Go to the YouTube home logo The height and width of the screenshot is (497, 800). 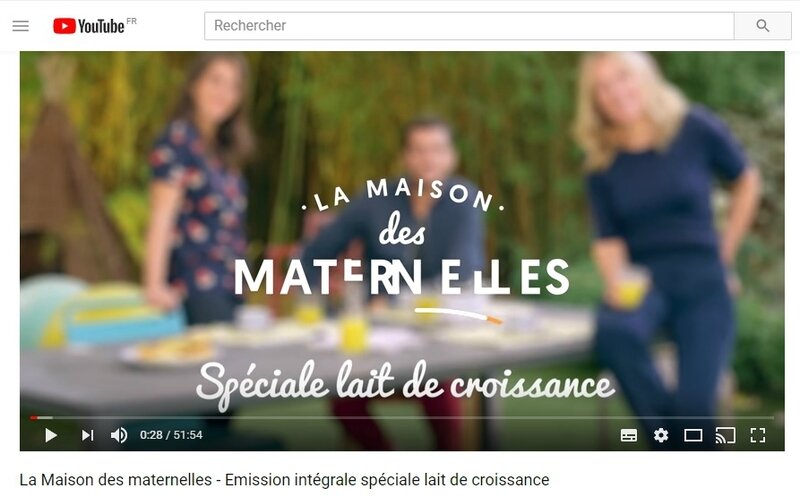pyautogui.click(x=89, y=26)
